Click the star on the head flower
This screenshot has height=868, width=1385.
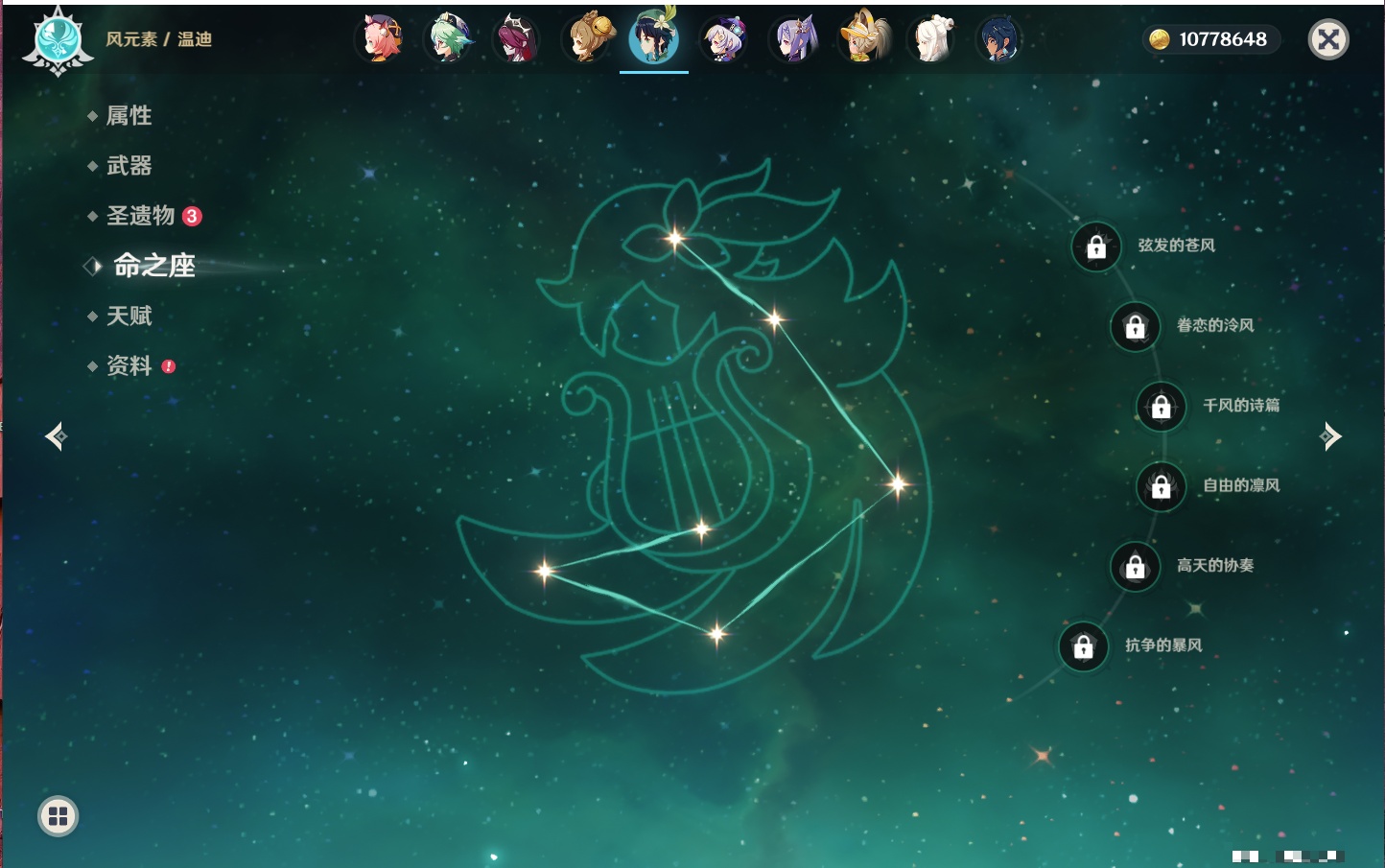[675, 238]
